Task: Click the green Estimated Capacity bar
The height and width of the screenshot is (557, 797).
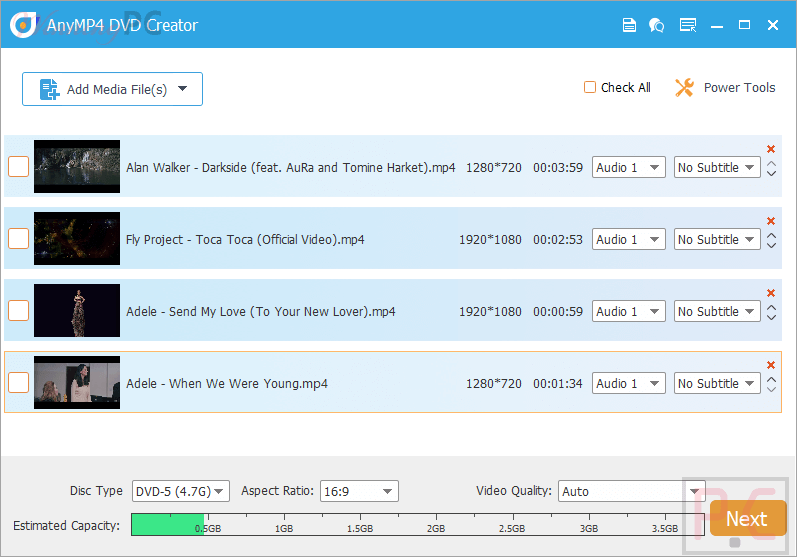Action: 167,524
